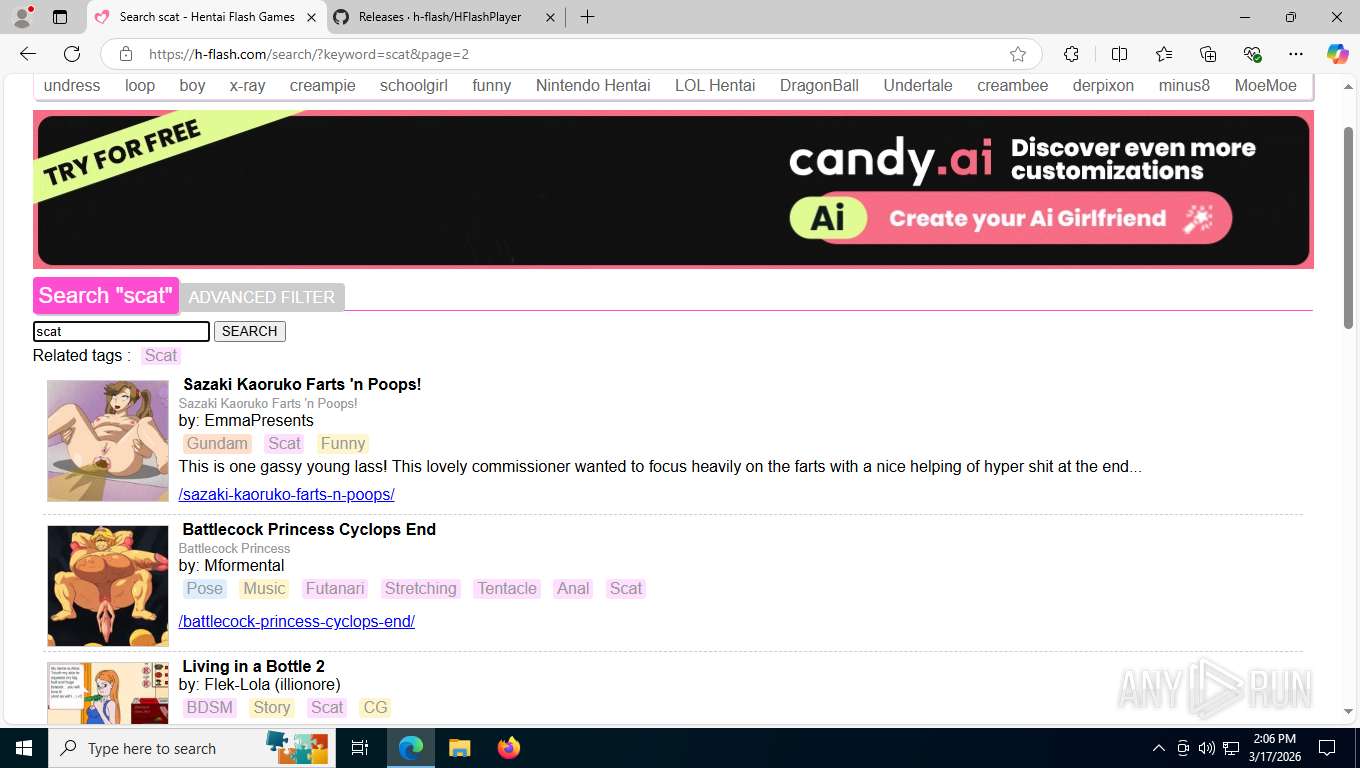
Task: Click the page vertical scrollbar thumb
Action: [x=1348, y=228]
